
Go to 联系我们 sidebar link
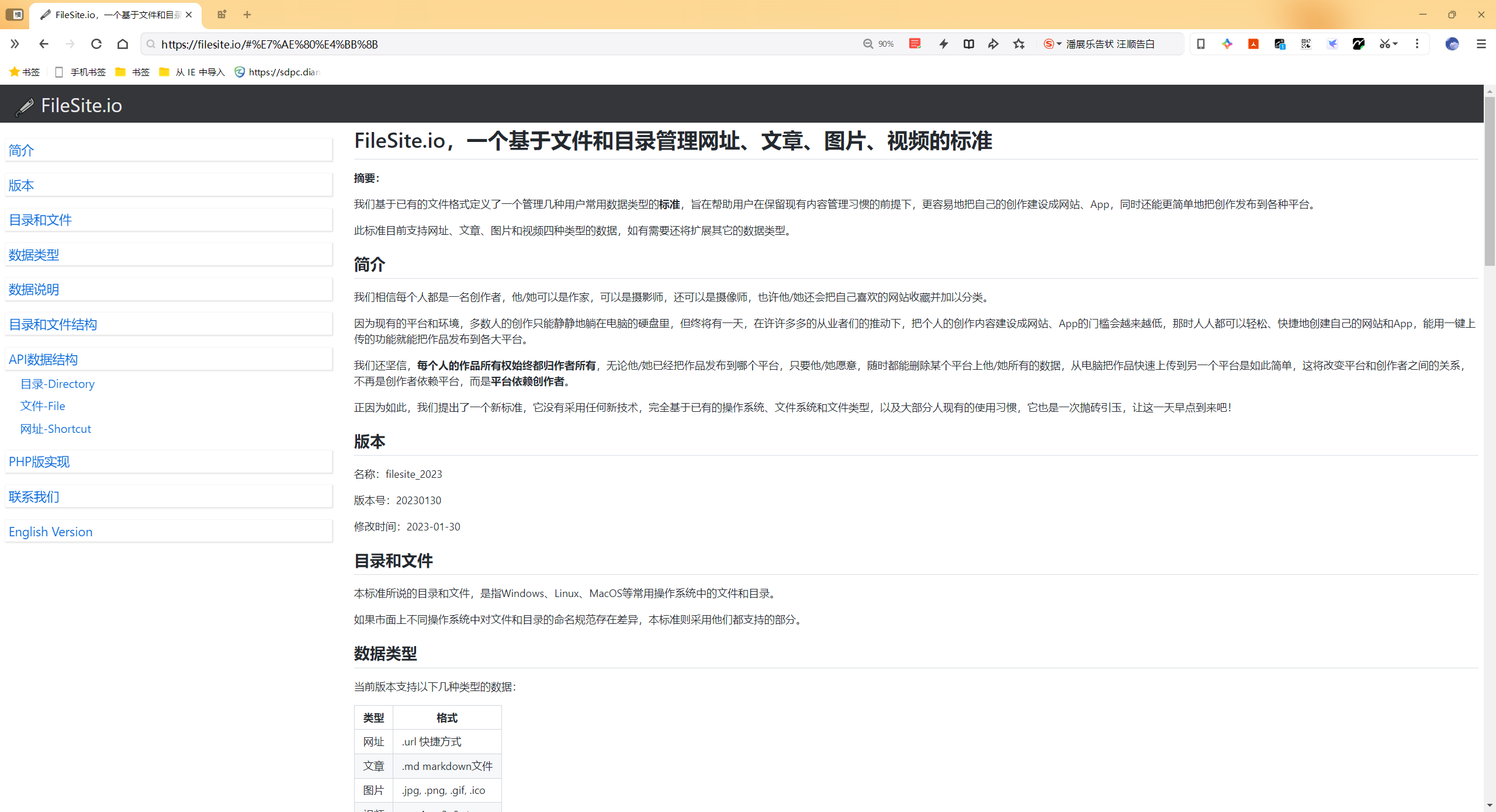coord(169,497)
